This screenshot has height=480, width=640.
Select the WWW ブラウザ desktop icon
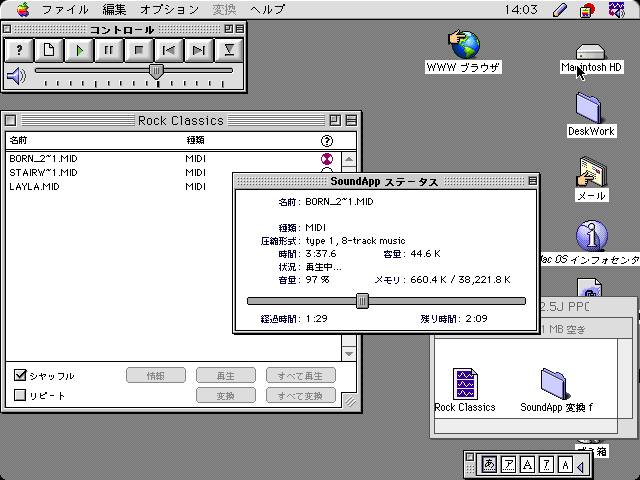pos(464,44)
